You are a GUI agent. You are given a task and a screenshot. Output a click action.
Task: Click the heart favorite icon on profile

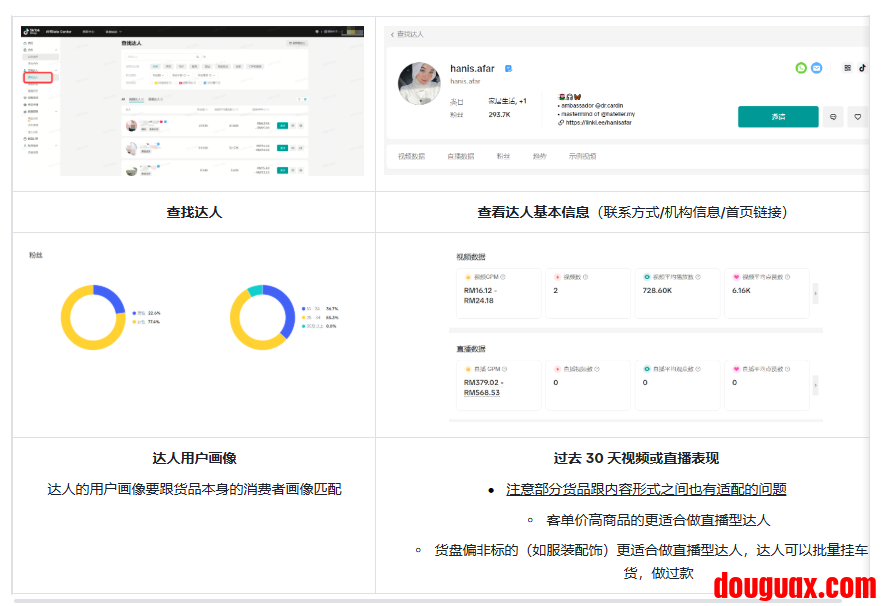(857, 117)
